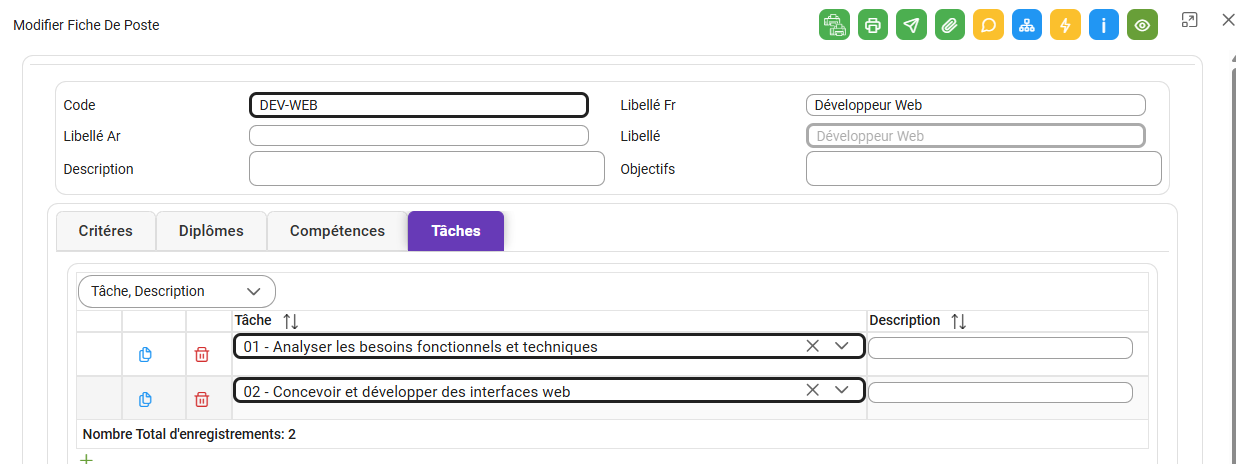This screenshot has height=464, width=1236.
Task: Close the Modifier Fiche De Poste dialog
Action: click(x=1228, y=20)
